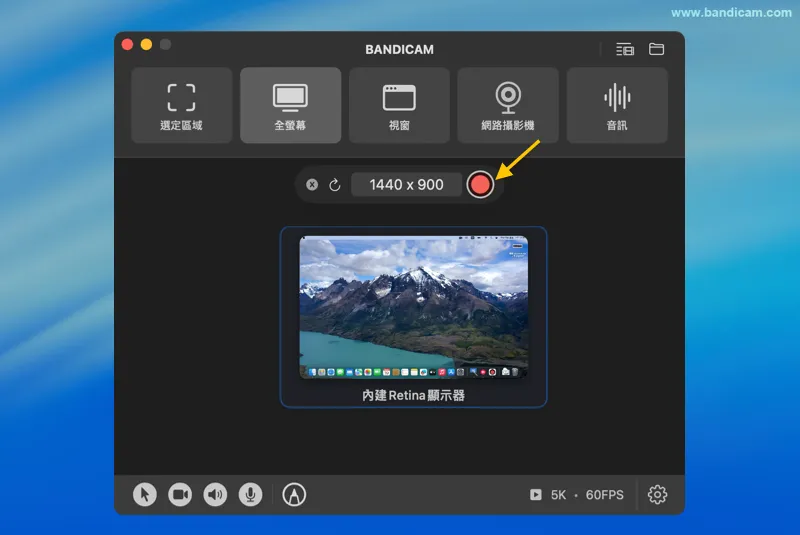
Task: Select the 選定區域 capture mode
Action: tap(182, 105)
